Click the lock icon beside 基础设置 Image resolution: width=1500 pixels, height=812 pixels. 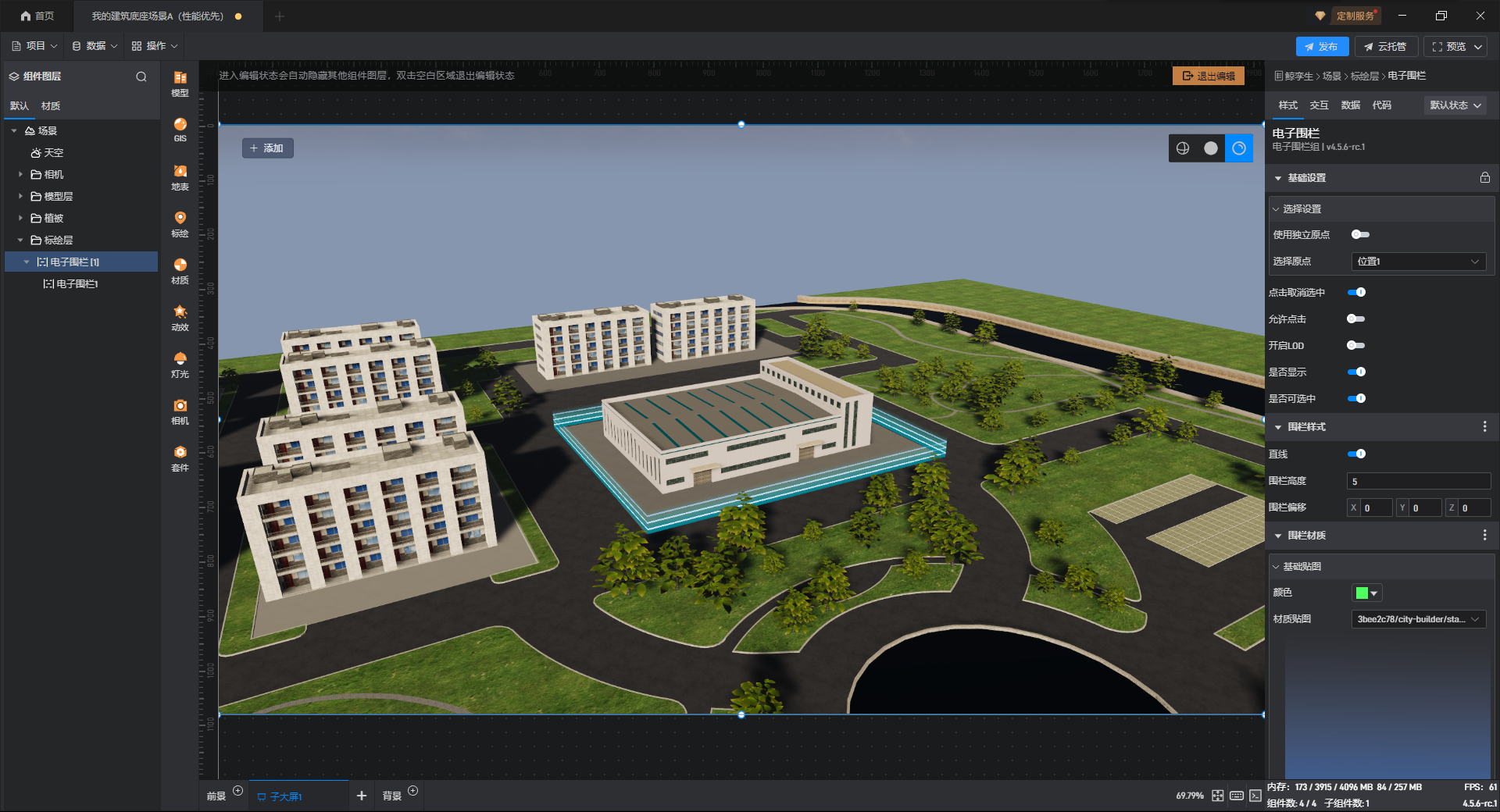pyautogui.click(x=1484, y=178)
